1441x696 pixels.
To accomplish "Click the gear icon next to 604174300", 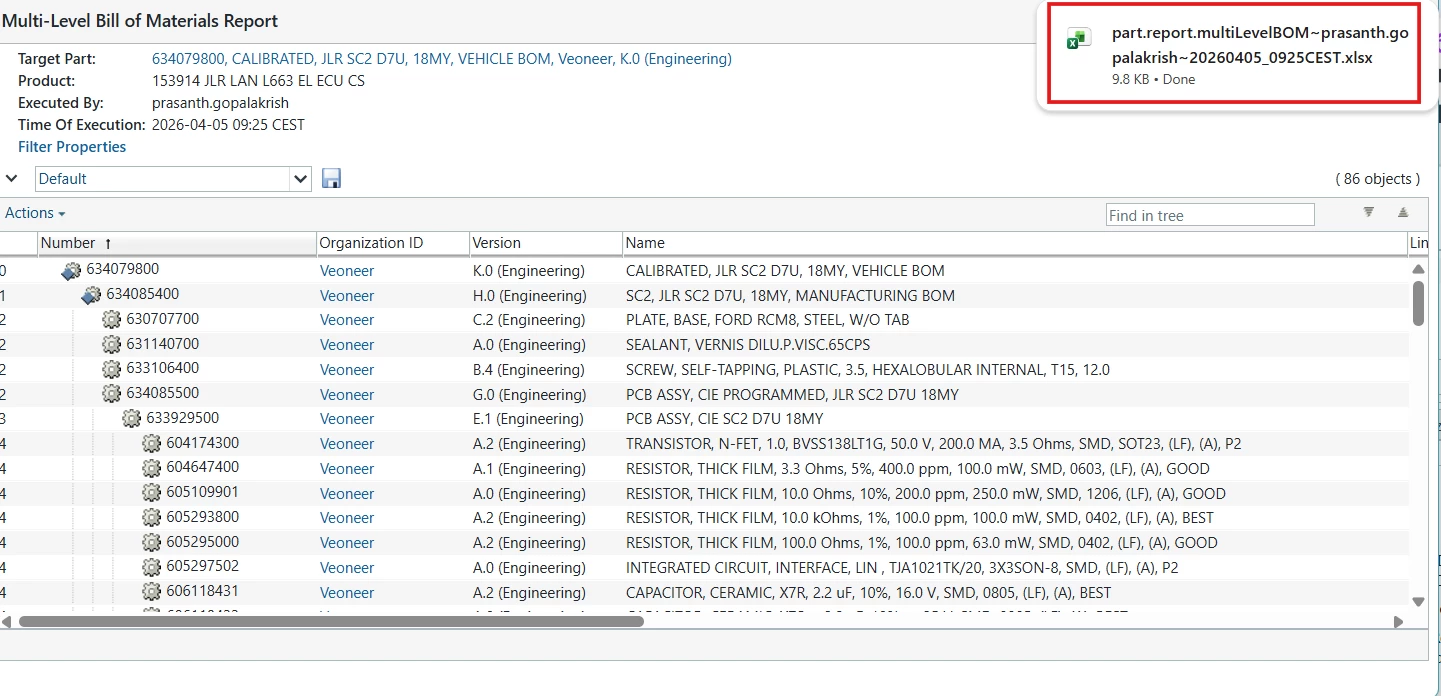I will pyautogui.click(x=151, y=443).
